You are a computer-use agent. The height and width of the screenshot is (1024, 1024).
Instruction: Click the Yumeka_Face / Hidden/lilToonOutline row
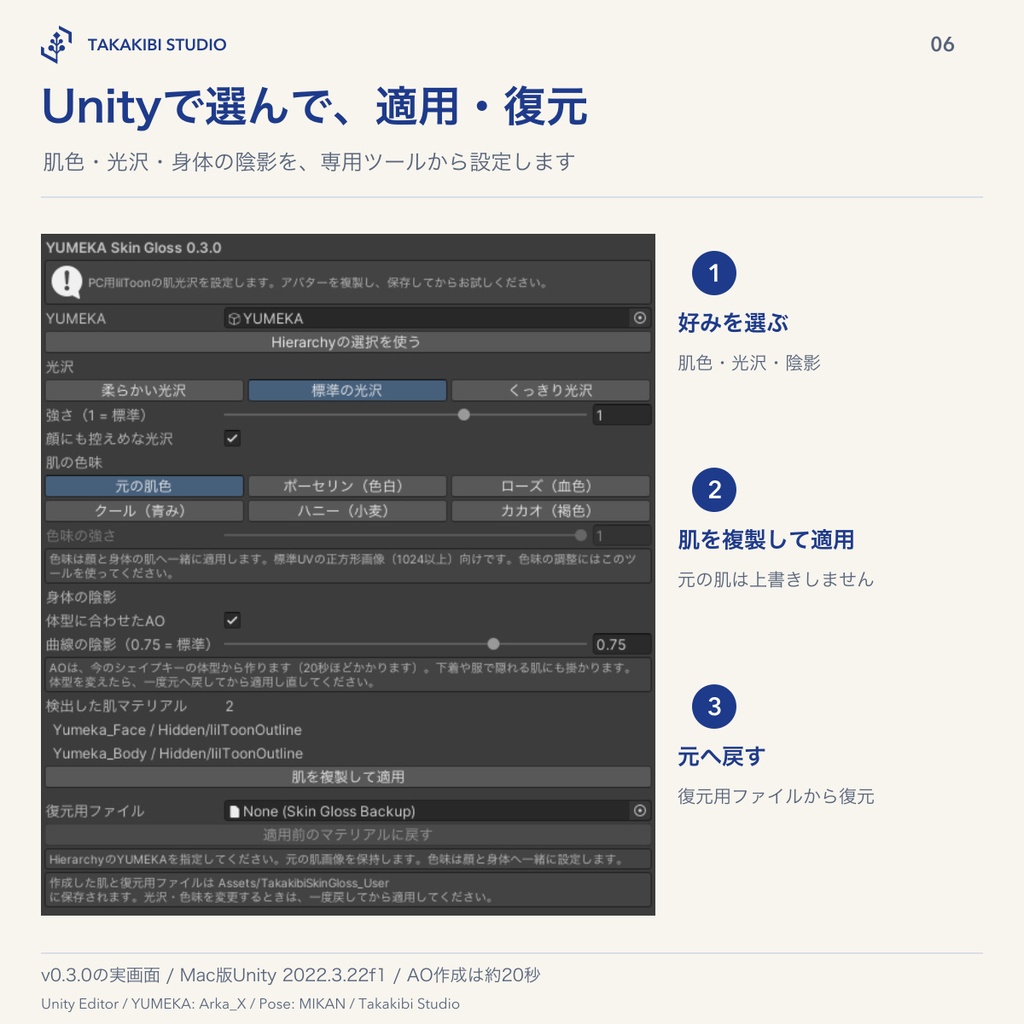tap(177, 729)
